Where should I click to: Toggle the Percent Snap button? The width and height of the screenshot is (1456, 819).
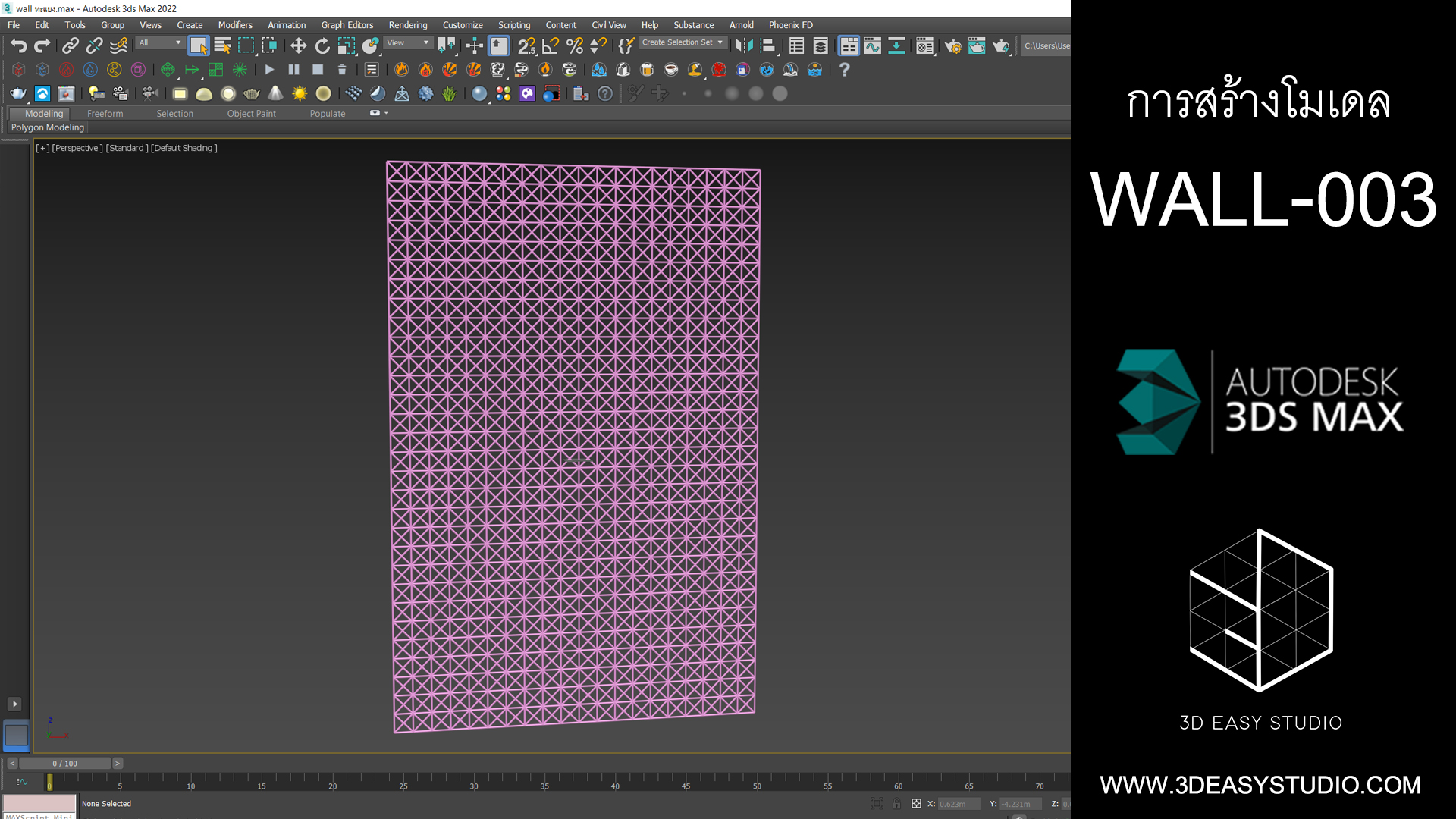click(x=575, y=46)
